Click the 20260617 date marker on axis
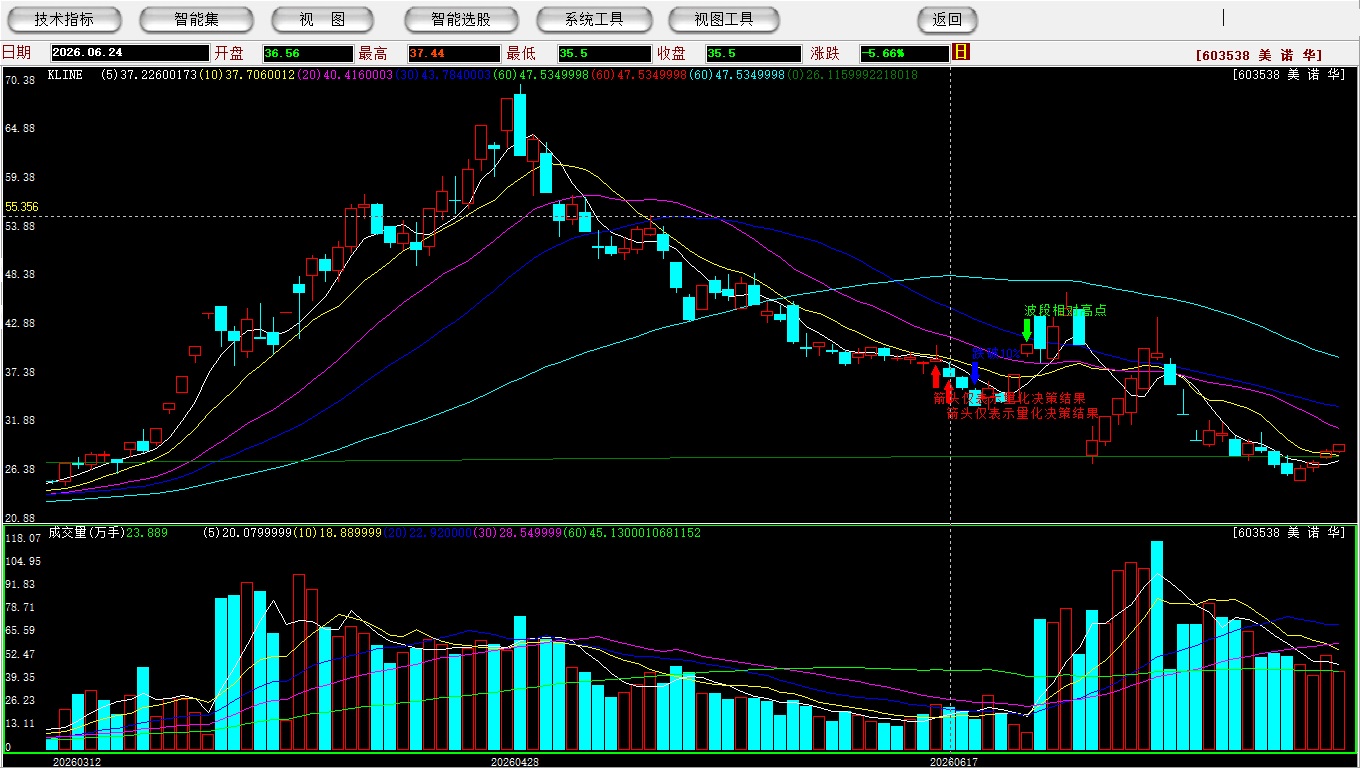Viewport: 1360px width, 768px height. click(953, 761)
